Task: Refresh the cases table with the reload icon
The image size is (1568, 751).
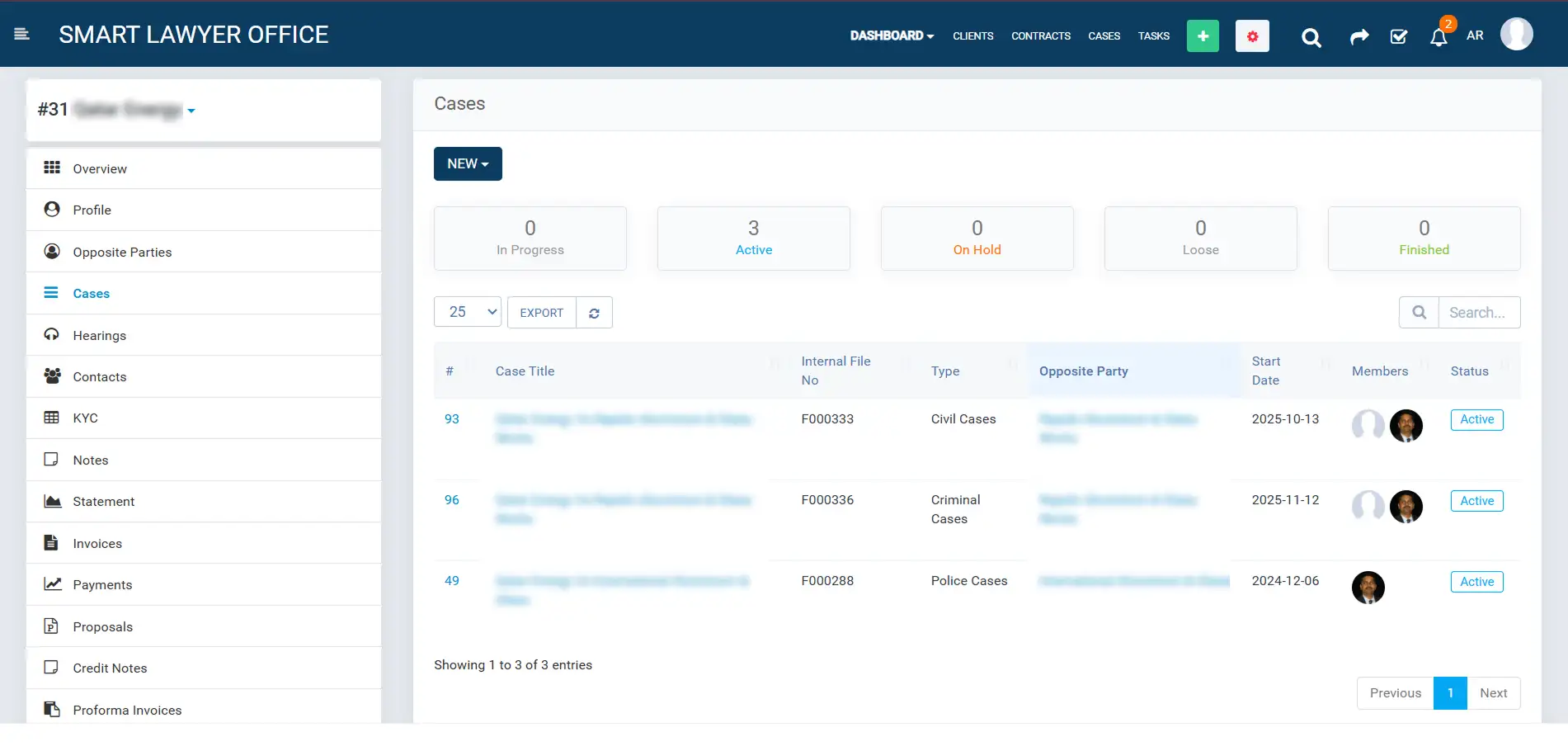Action: [x=594, y=313]
